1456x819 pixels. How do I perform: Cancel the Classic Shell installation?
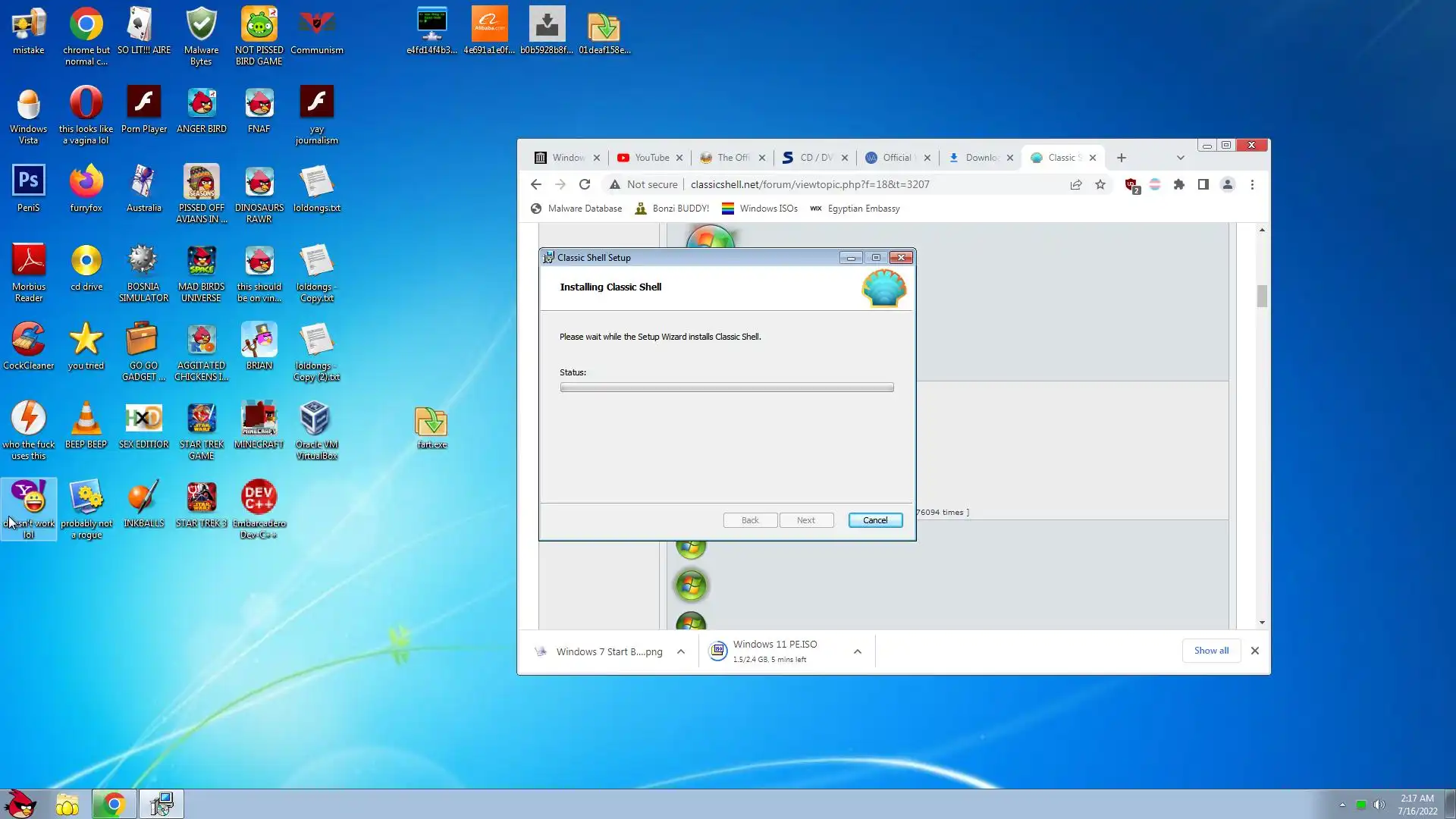click(x=874, y=520)
